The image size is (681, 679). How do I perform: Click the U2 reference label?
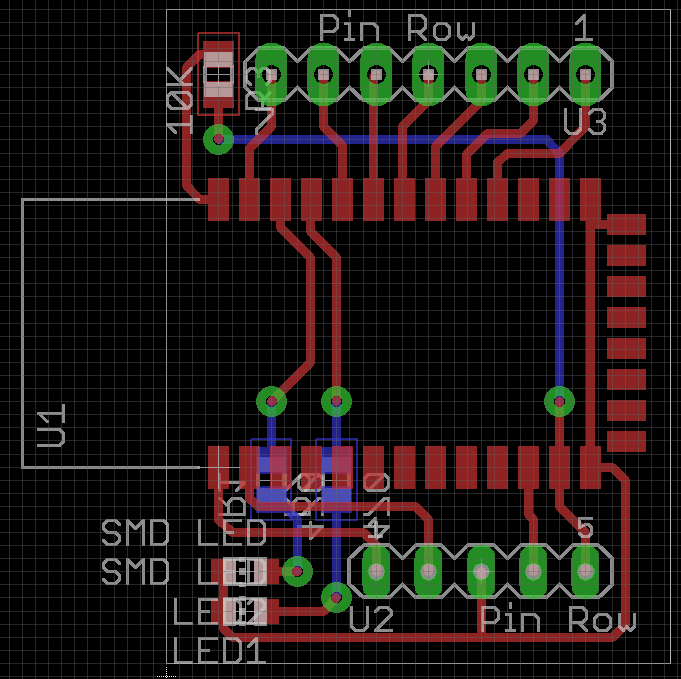pos(372,620)
